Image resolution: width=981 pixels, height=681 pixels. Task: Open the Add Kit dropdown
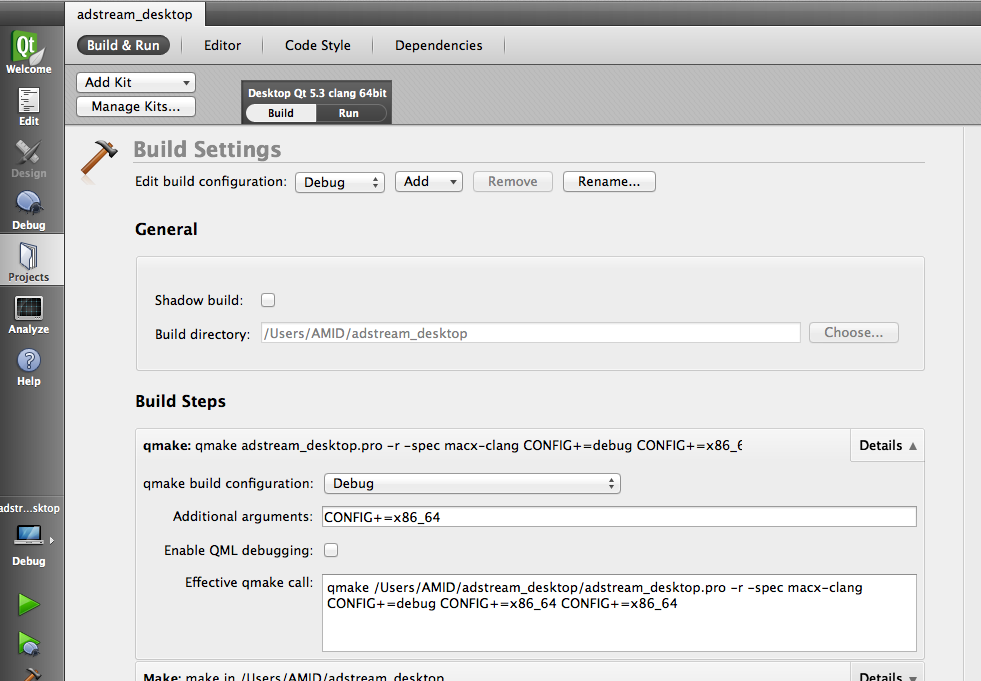click(x=136, y=83)
